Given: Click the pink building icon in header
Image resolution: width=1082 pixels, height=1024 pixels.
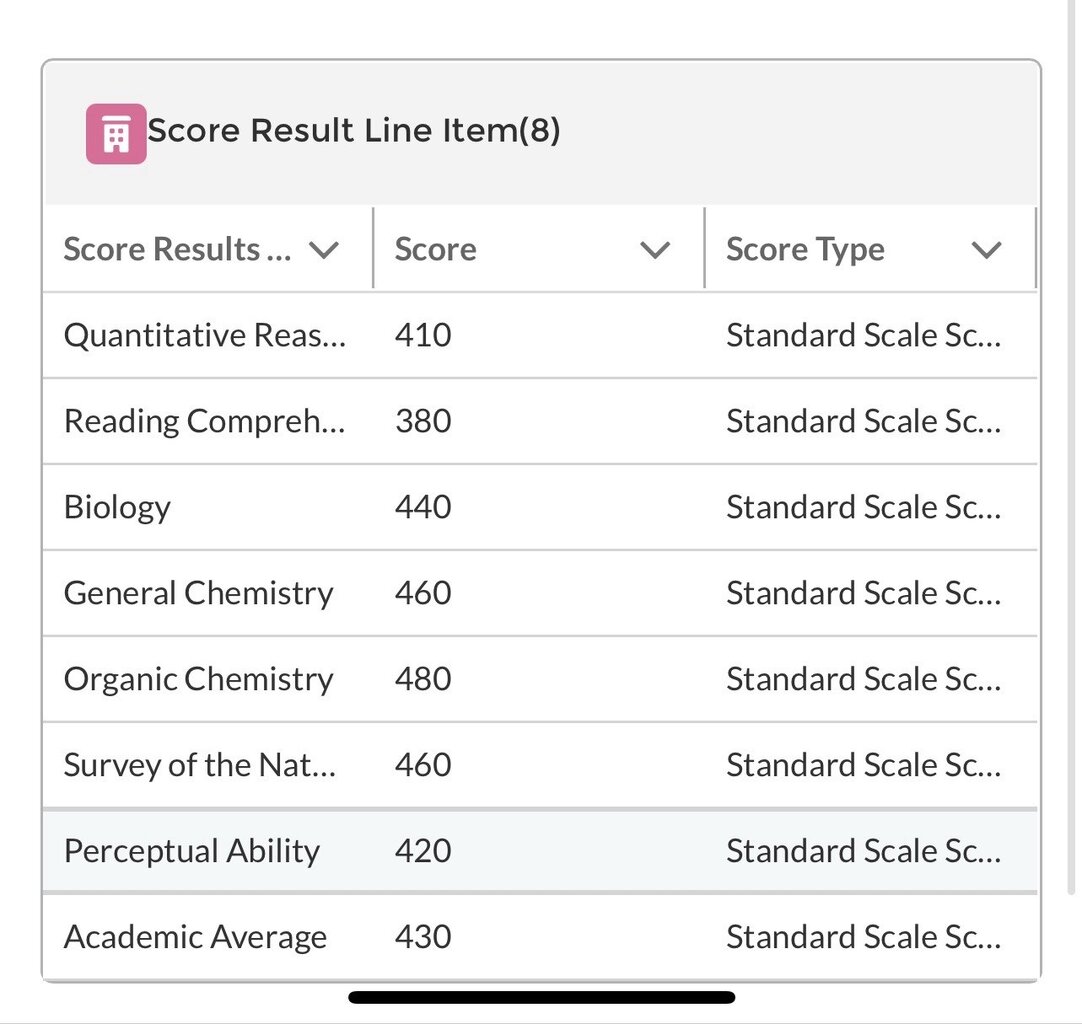Looking at the screenshot, I should point(116,134).
